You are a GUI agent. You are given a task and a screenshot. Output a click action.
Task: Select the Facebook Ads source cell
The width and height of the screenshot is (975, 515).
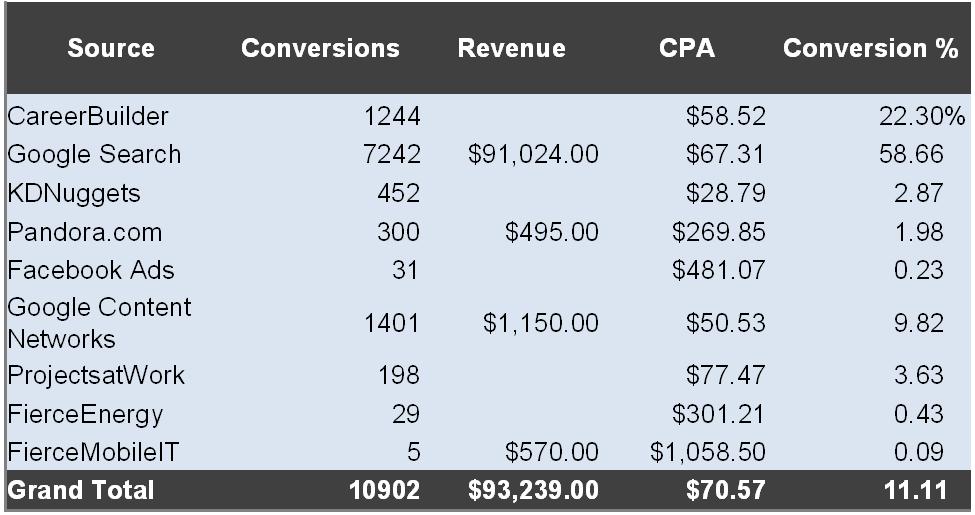(x=91, y=272)
